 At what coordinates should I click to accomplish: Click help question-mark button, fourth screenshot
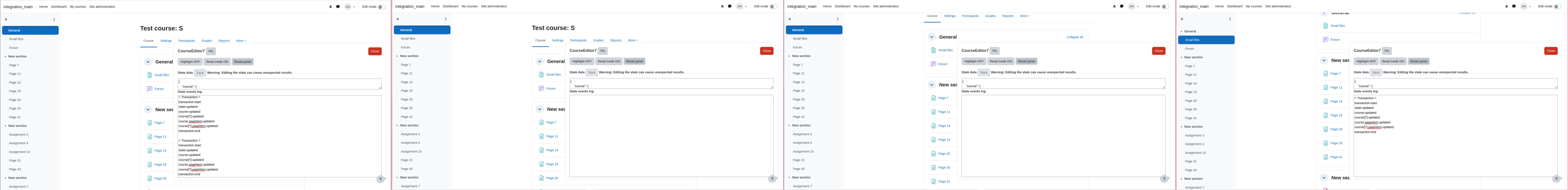(x=1556, y=179)
